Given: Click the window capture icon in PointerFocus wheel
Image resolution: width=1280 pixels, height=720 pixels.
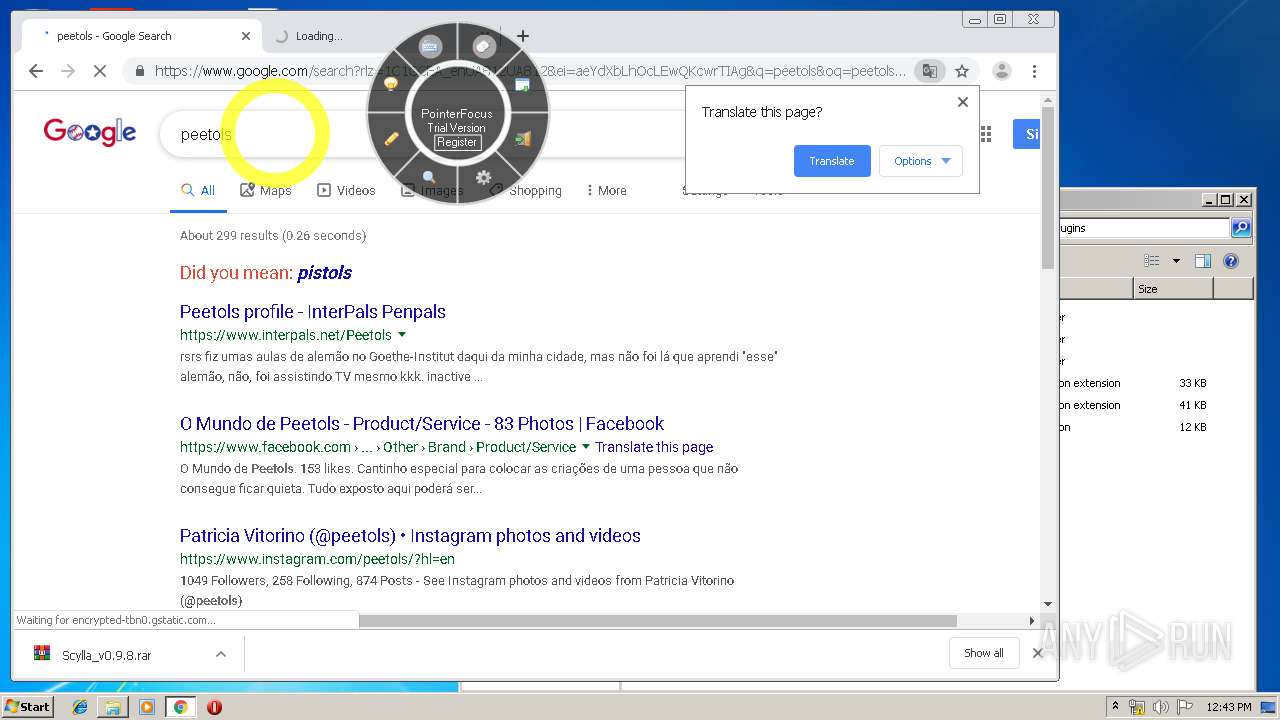Looking at the screenshot, I should [x=522, y=85].
